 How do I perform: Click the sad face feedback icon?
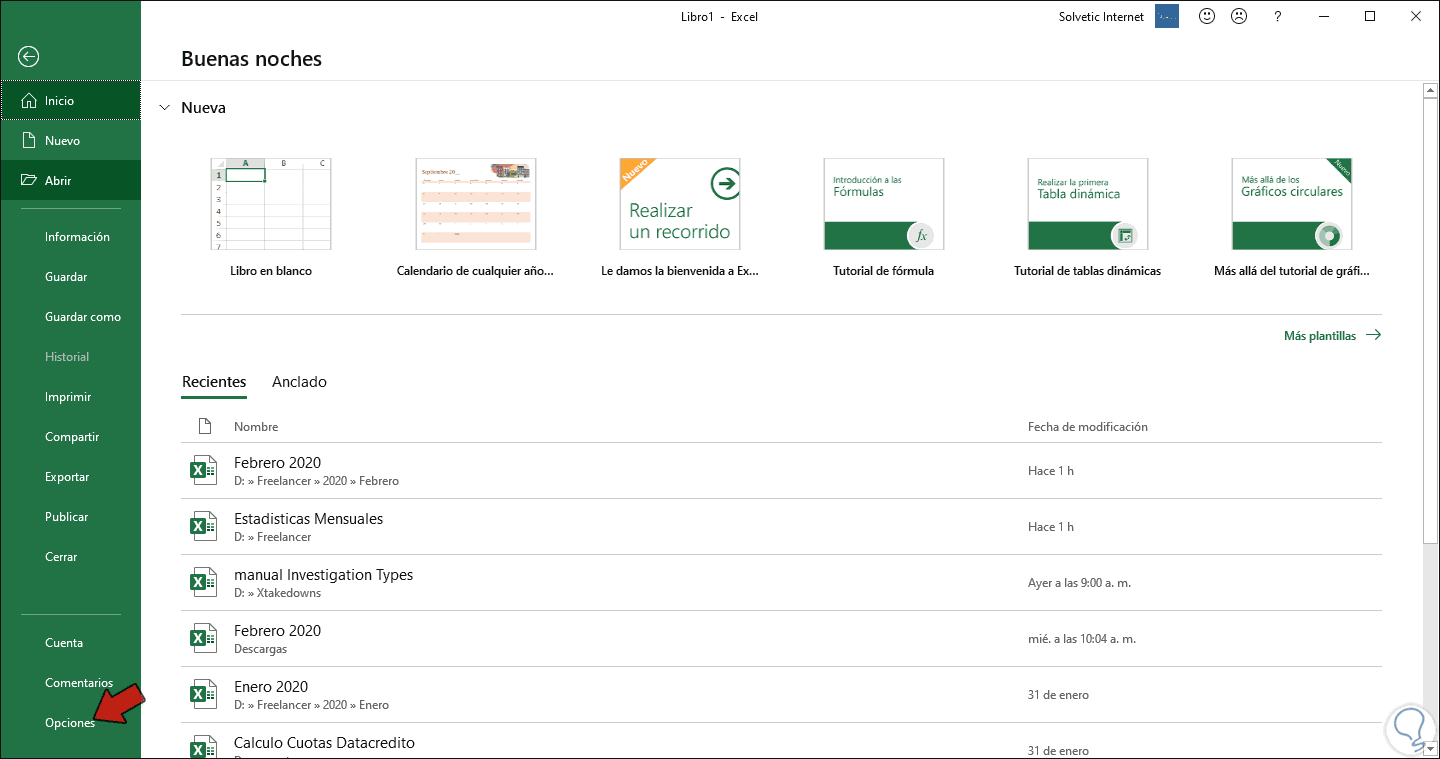pos(1239,16)
